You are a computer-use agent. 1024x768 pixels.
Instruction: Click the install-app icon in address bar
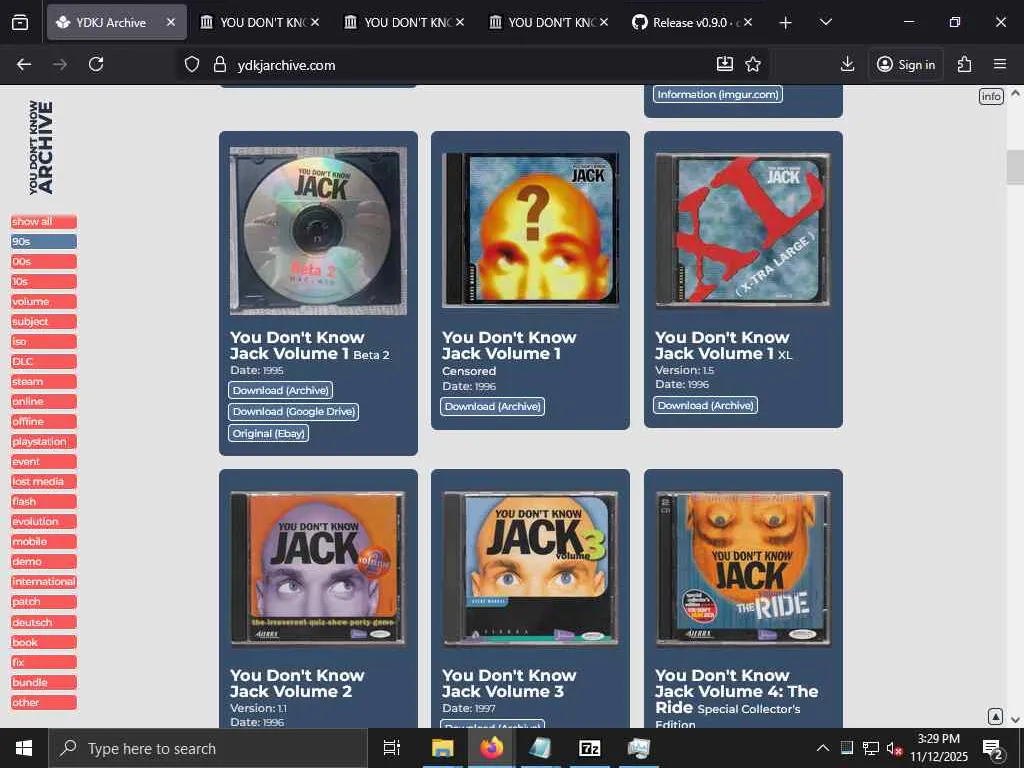point(724,64)
